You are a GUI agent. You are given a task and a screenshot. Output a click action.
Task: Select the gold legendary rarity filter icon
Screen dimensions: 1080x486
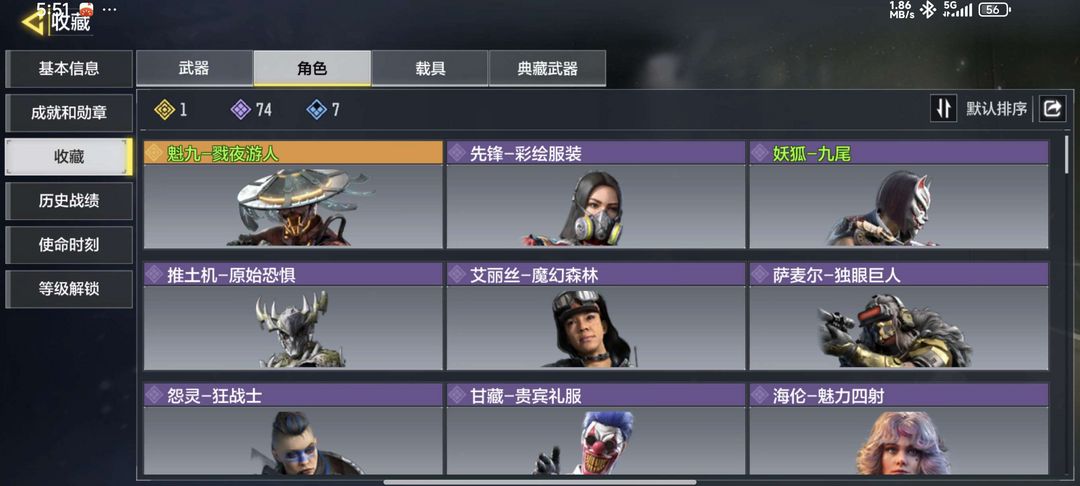[x=165, y=109]
